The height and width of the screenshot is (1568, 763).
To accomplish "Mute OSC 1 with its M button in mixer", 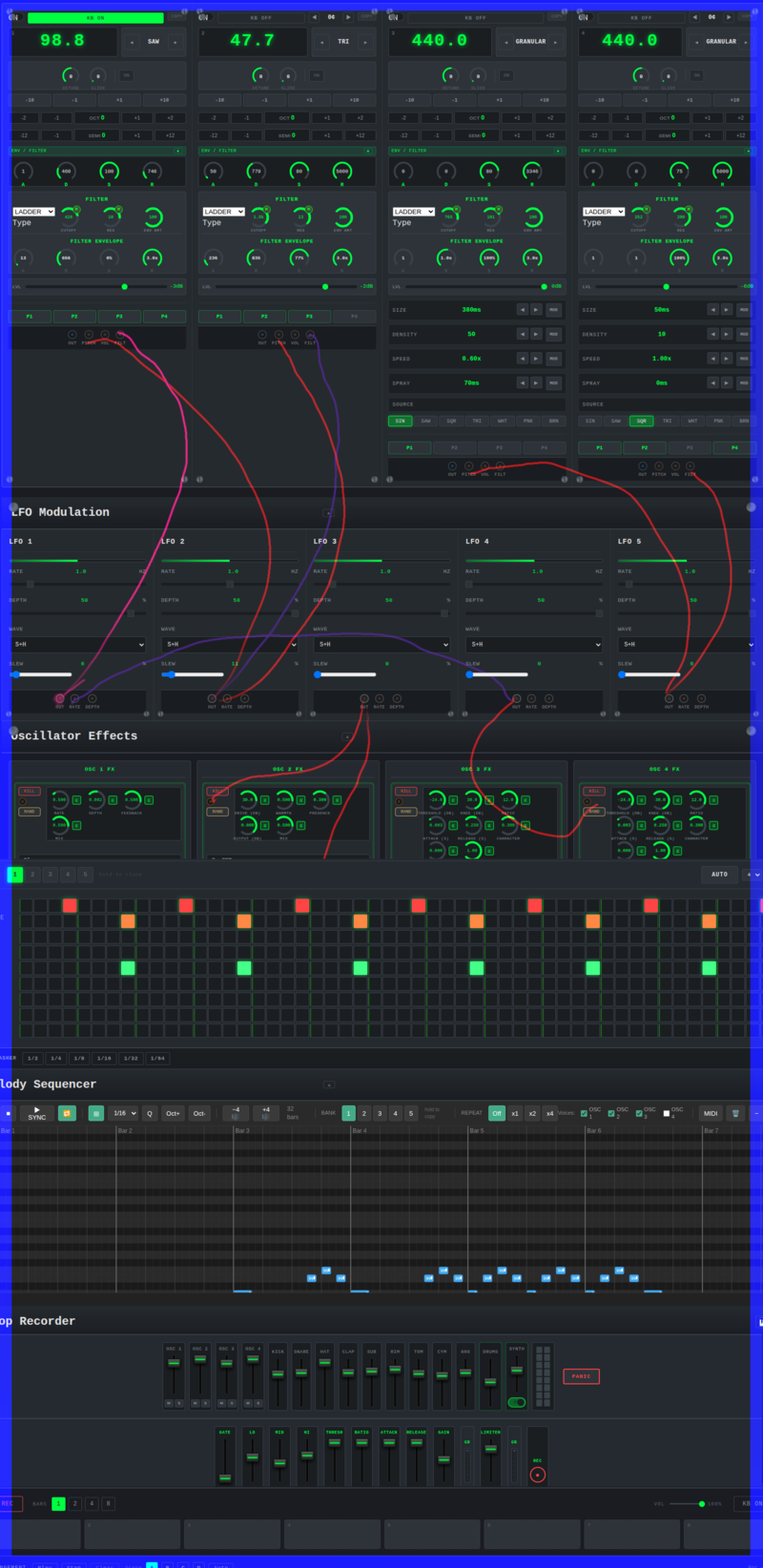I will (169, 1403).
